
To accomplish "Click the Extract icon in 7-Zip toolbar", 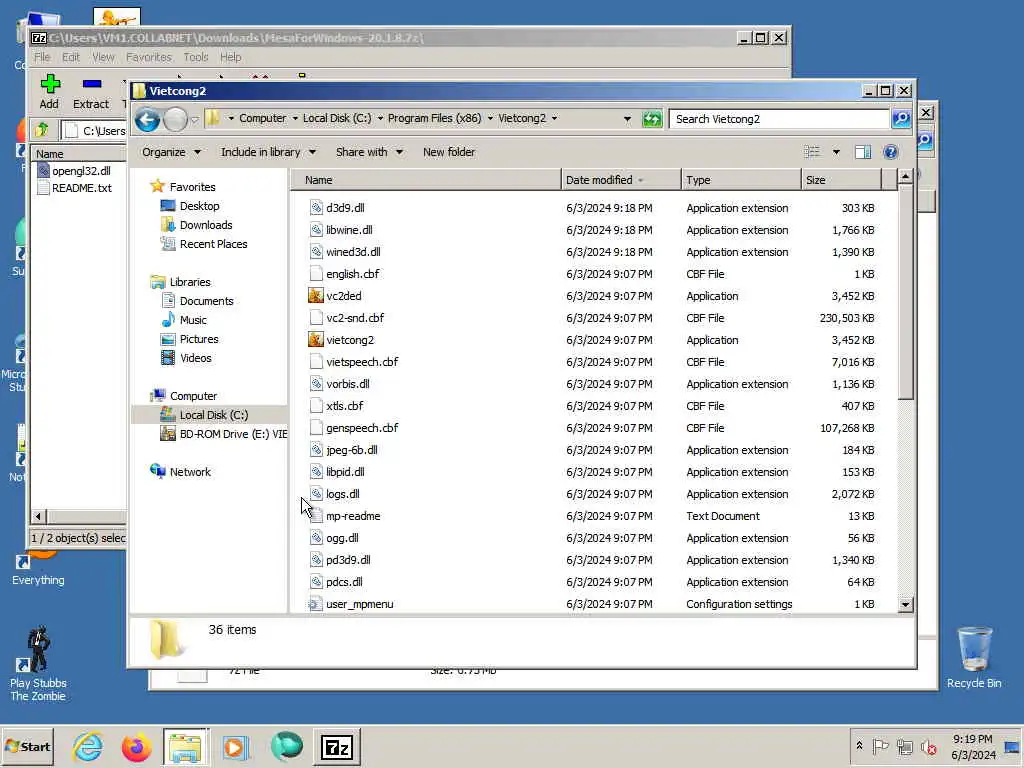I will (x=92, y=84).
